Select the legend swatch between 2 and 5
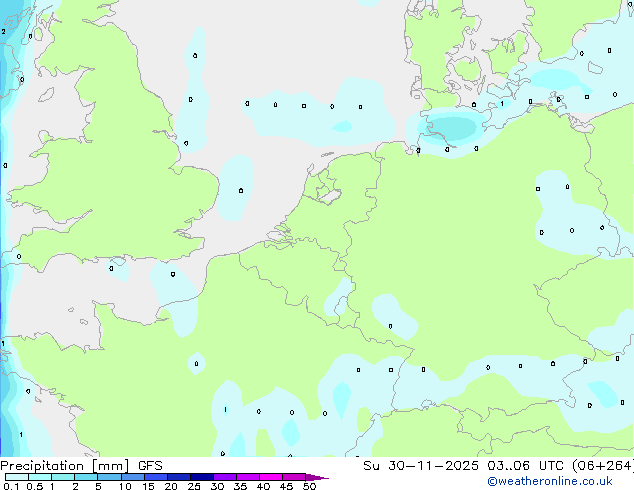This screenshot has width=634, height=490. click(x=86, y=477)
